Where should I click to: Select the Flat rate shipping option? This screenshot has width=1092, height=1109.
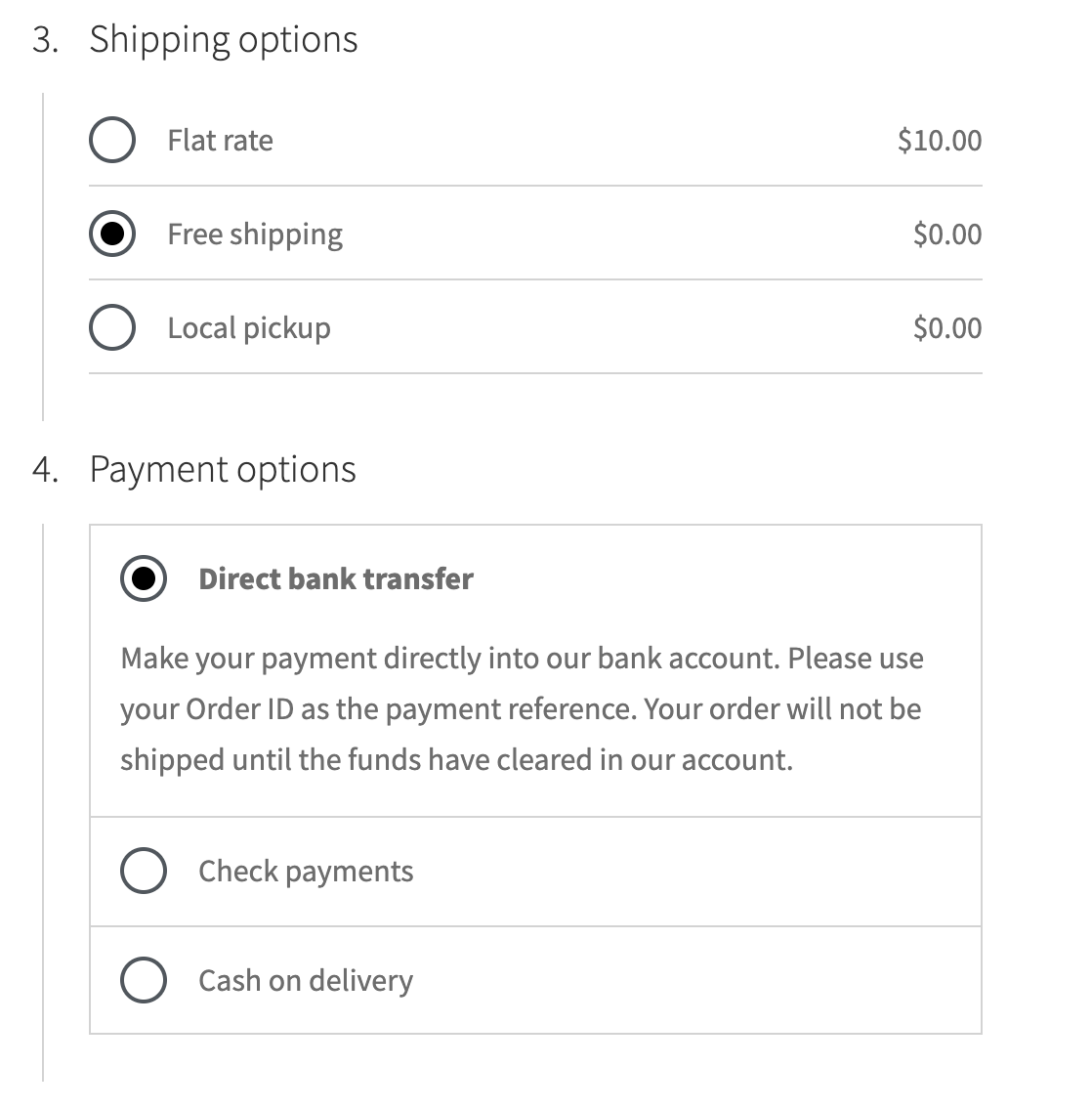click(x=111, y=140)
